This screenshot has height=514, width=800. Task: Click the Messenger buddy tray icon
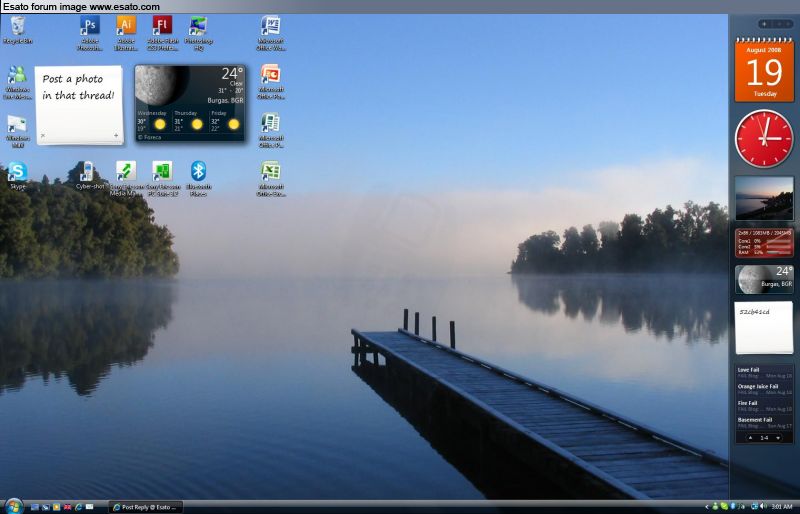tap(715, 507)
